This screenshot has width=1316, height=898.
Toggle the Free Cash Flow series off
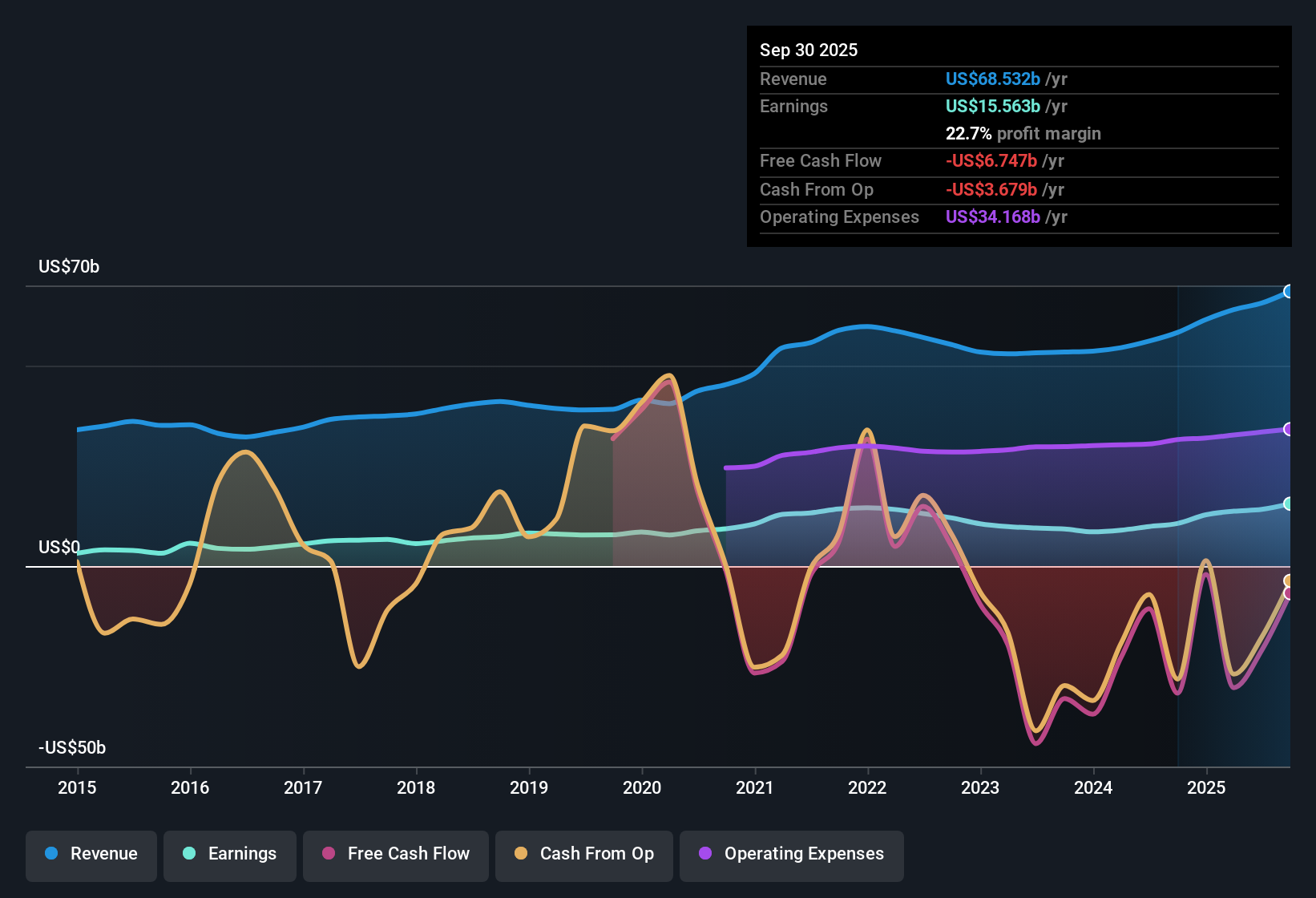click(x=395, y=854)
